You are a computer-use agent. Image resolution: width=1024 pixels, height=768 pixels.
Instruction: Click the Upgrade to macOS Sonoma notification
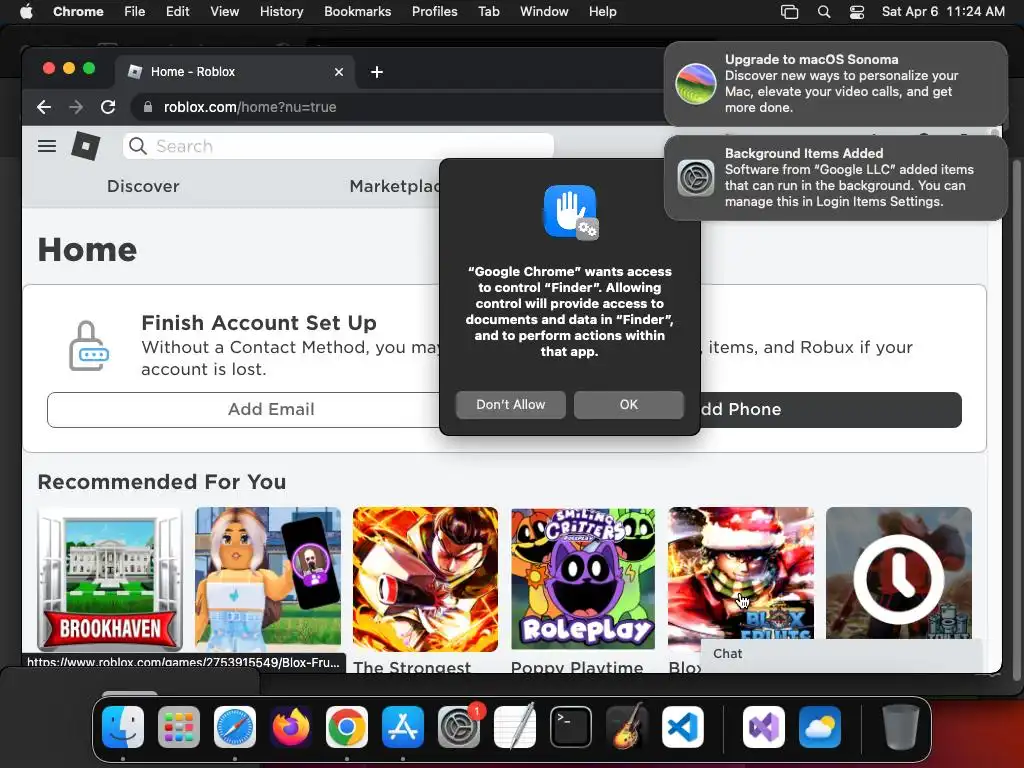click(x=835, y=84)
